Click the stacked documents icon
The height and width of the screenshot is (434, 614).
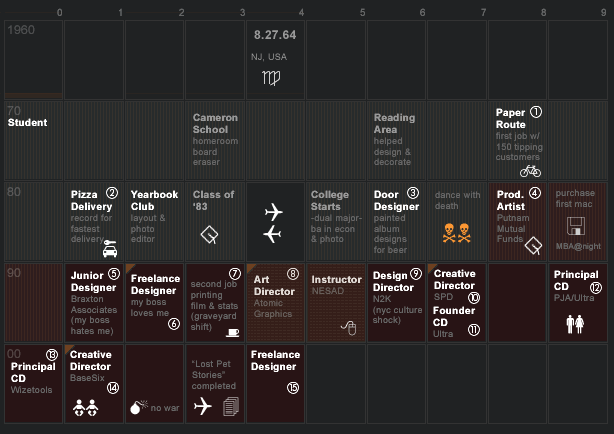tap(231, 406)
